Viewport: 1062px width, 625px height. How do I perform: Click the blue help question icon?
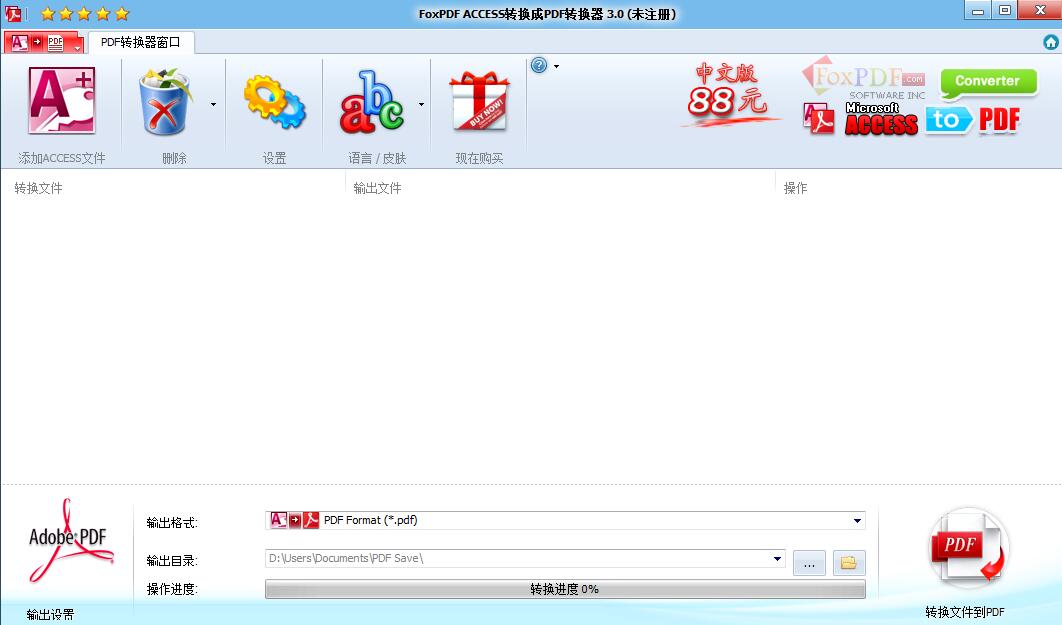(x=538, y=66)
